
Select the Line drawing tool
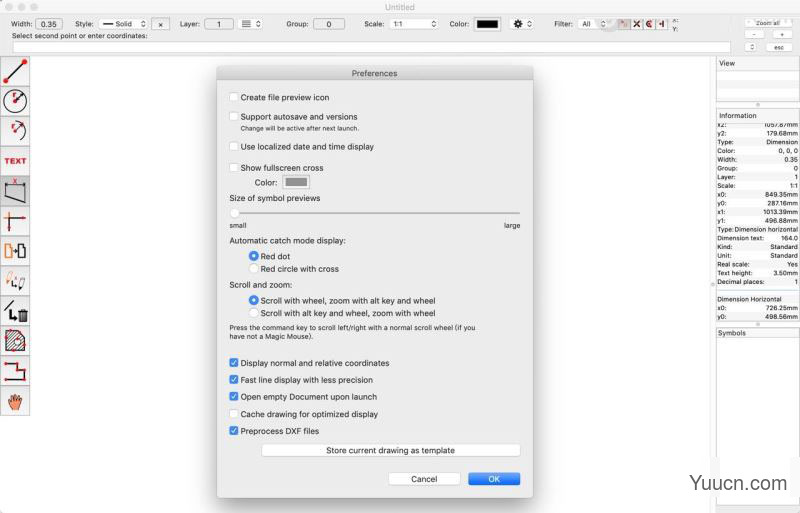tap(15, 71)
